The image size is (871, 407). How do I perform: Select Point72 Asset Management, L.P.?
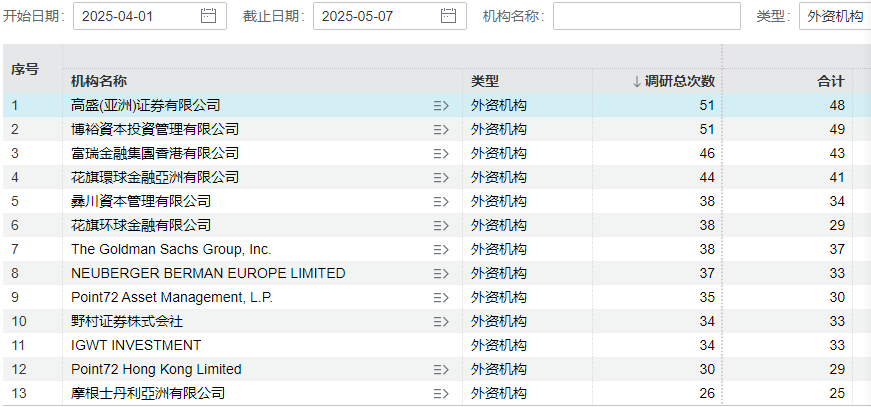[x=172, y=298]
